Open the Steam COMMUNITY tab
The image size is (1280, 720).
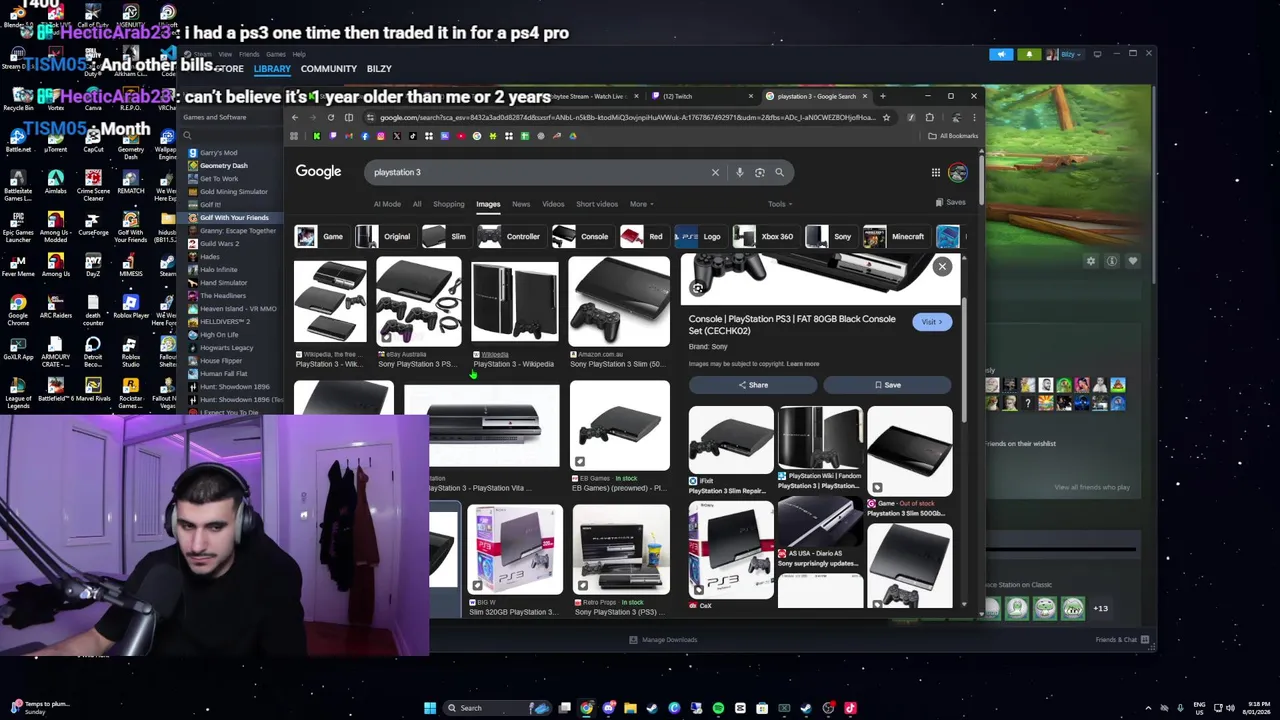click(329, 69)
